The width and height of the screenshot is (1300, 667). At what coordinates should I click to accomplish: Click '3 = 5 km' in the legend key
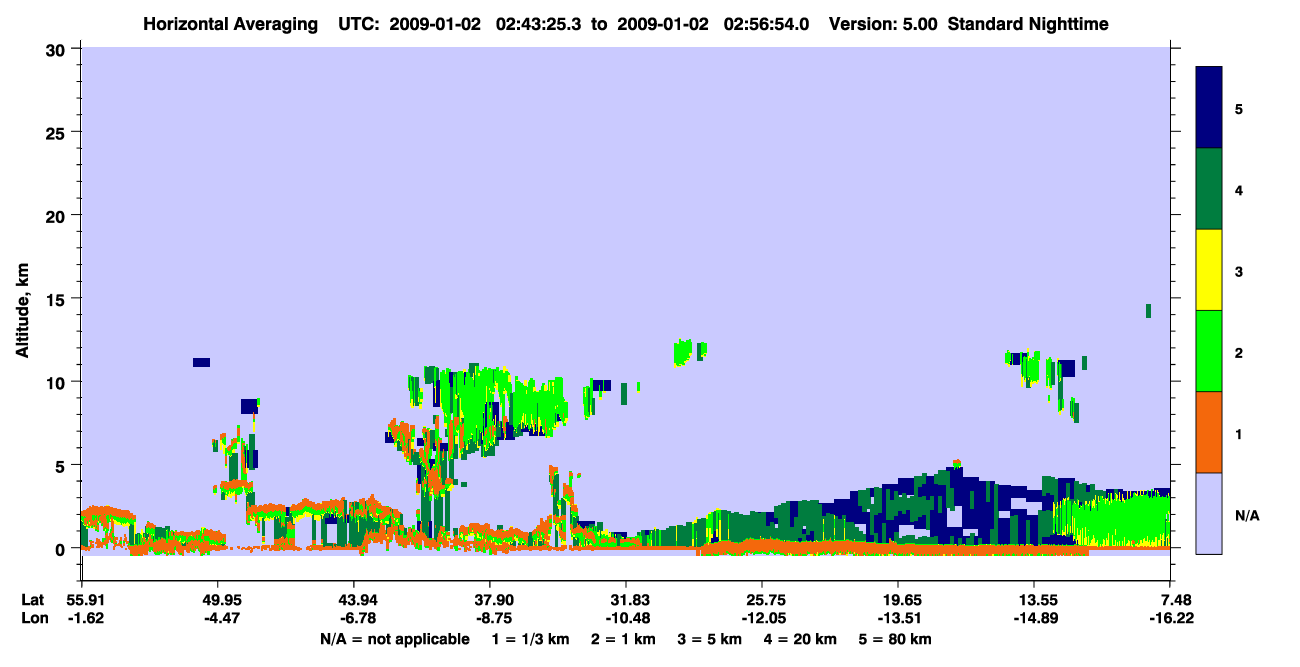point(710,638)
